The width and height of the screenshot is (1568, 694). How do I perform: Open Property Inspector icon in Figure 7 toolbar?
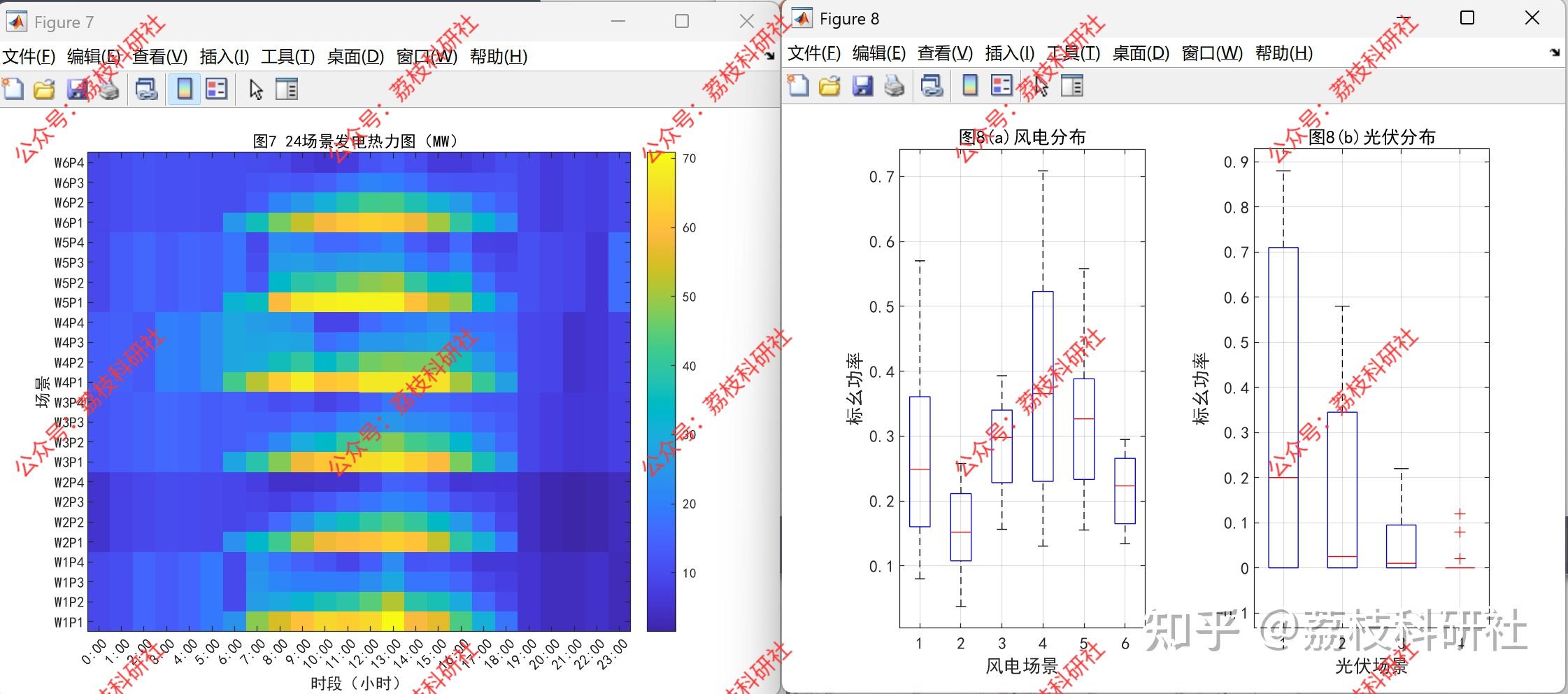287,89
